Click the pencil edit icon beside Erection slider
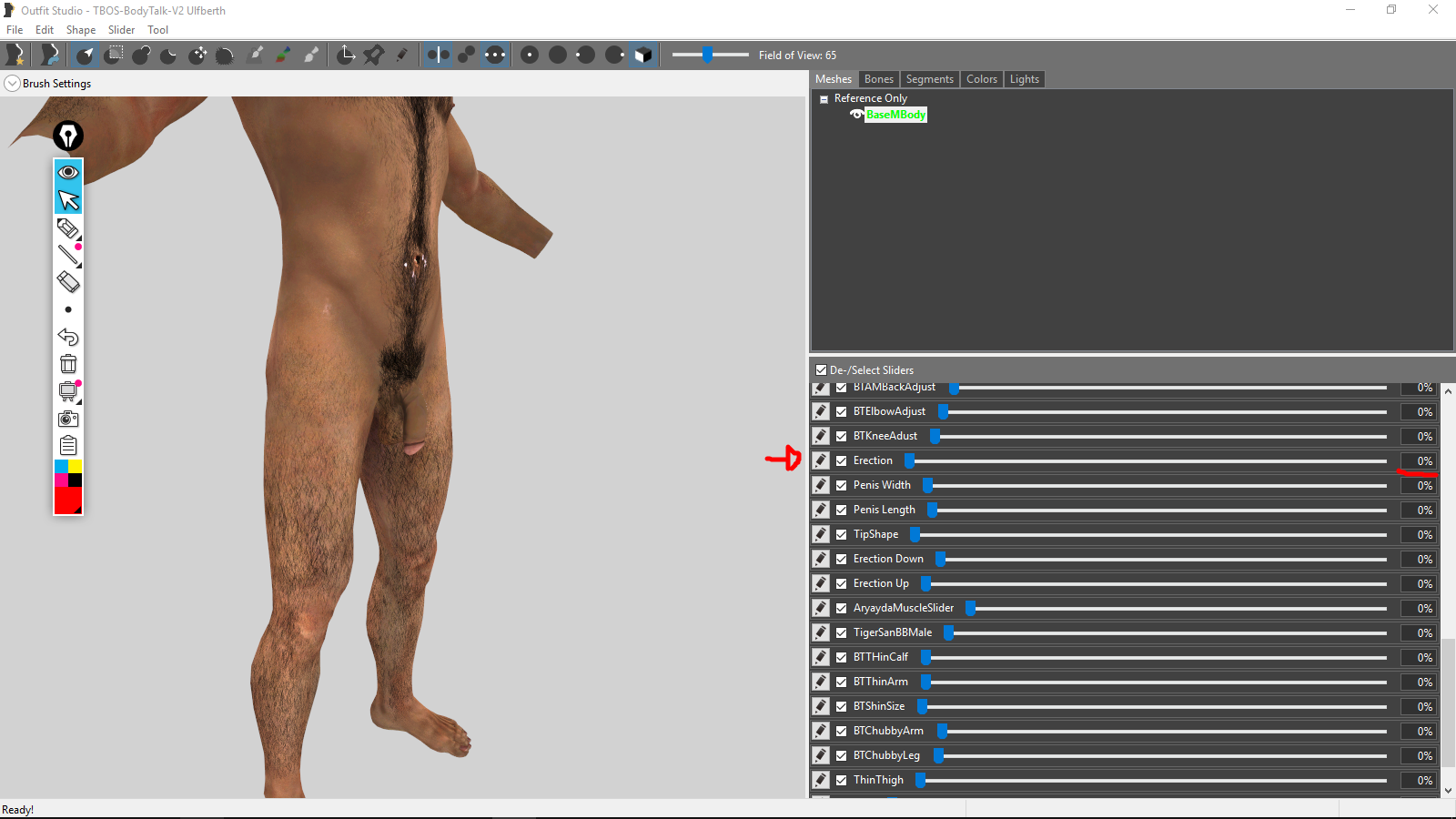The width and height of the screenshot is (1456, 819). (x=821, y=460)
